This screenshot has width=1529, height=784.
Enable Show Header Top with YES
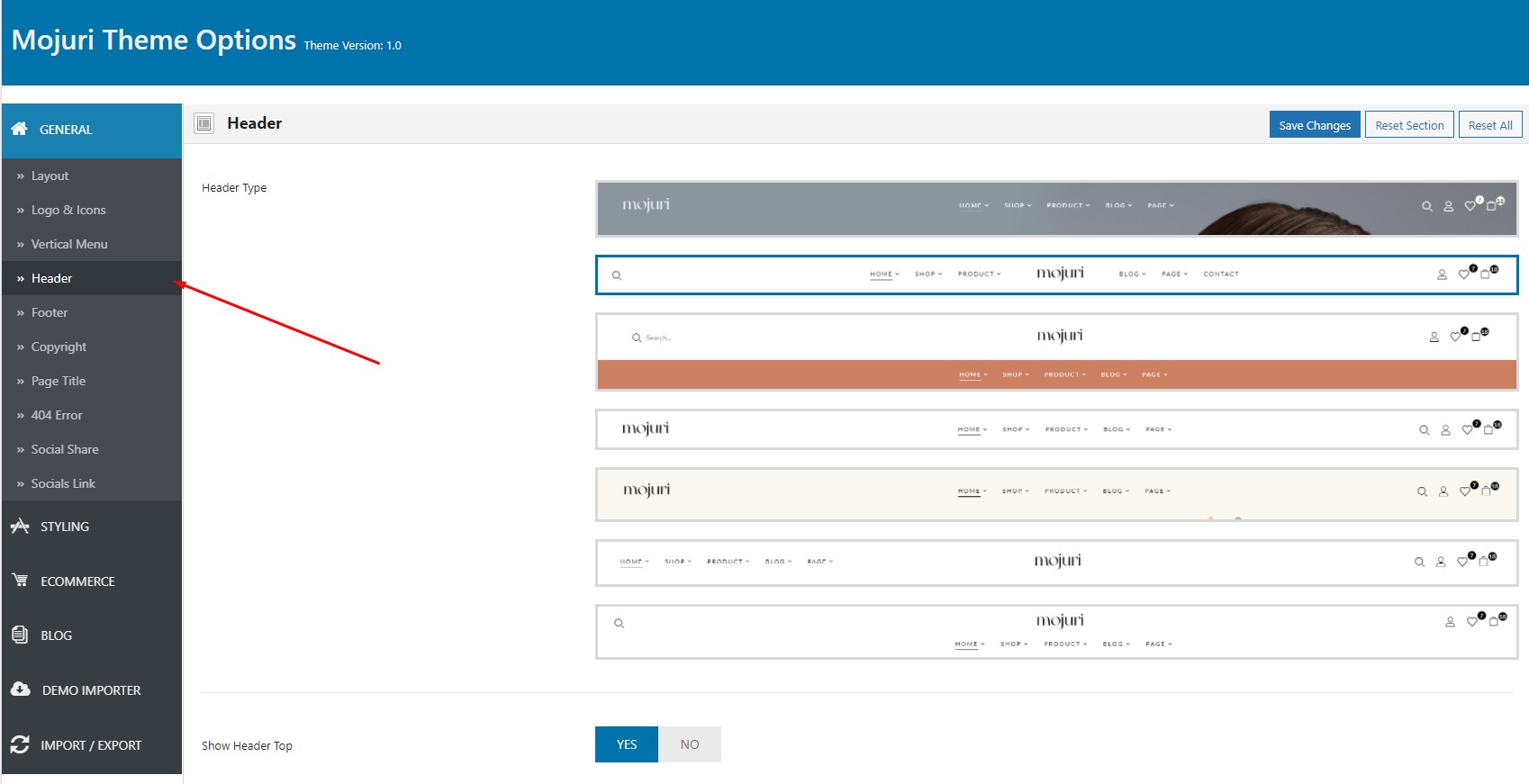tap(627, 744)
